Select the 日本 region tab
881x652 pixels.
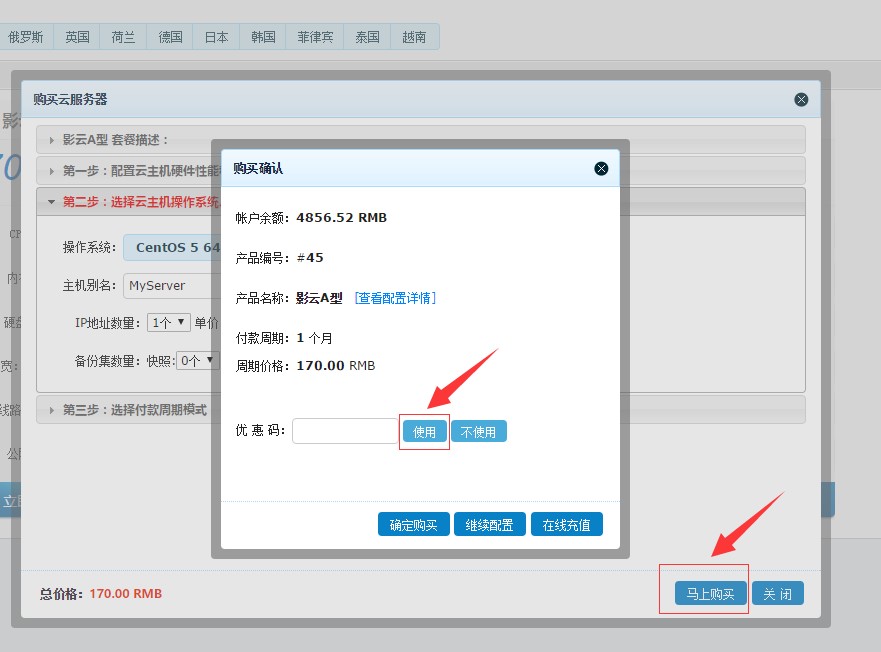point(216,37)
